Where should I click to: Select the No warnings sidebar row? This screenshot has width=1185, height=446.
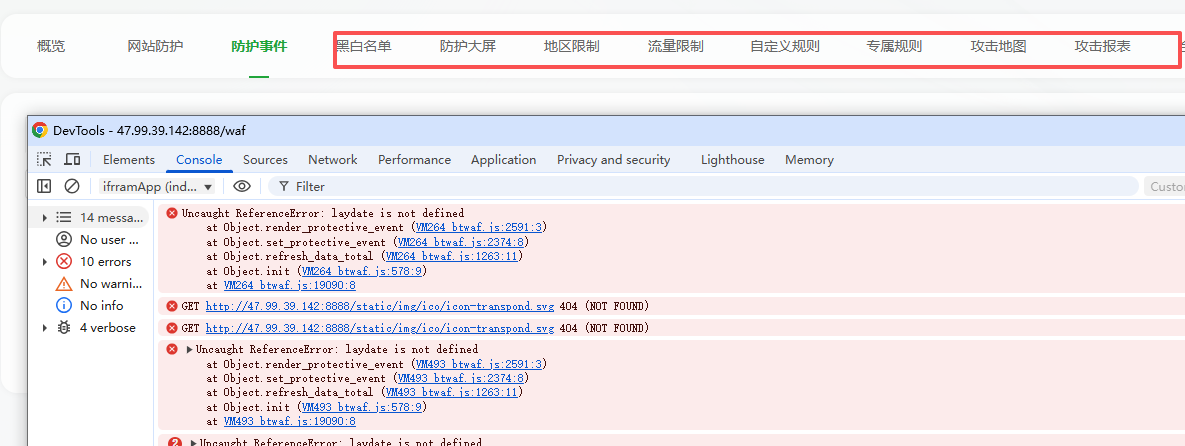pos(91,283)
